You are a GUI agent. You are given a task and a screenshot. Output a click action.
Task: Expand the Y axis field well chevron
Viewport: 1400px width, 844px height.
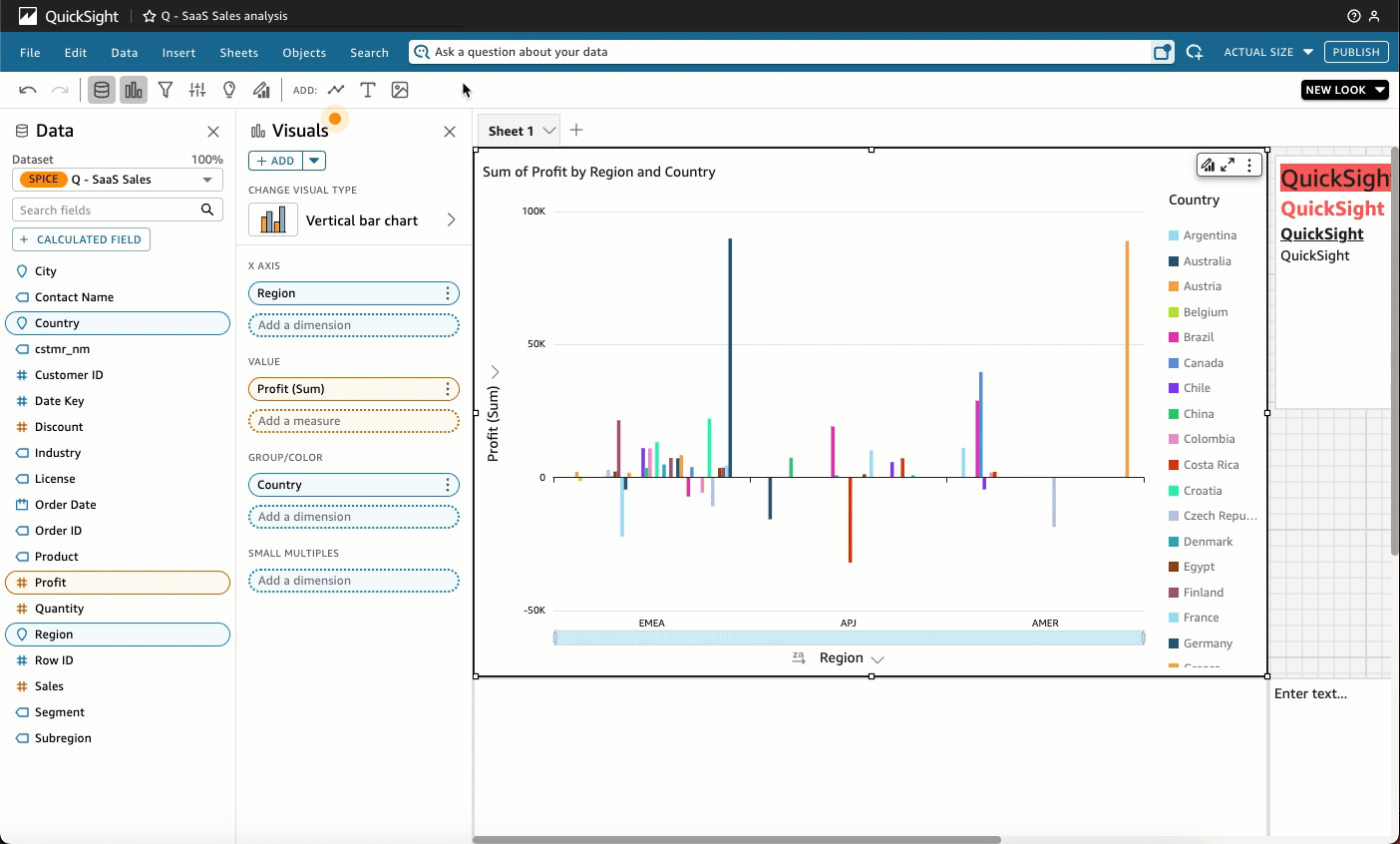pyautogui.click(x=495, y=372)
